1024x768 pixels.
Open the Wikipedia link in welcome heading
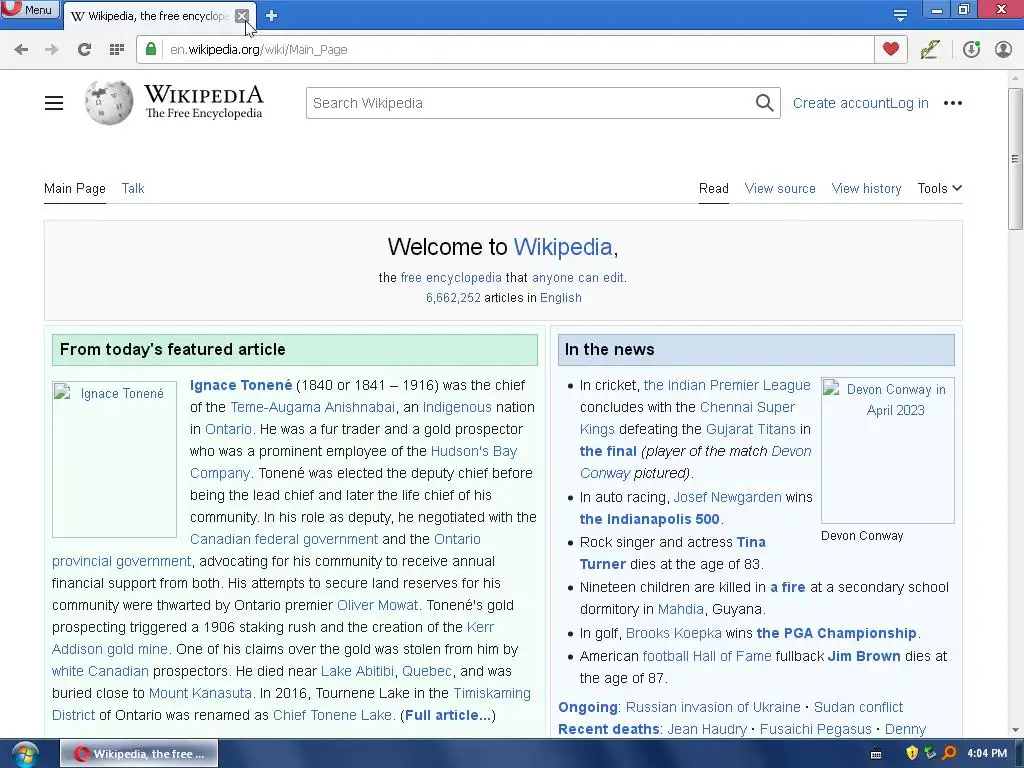[563, 247]
